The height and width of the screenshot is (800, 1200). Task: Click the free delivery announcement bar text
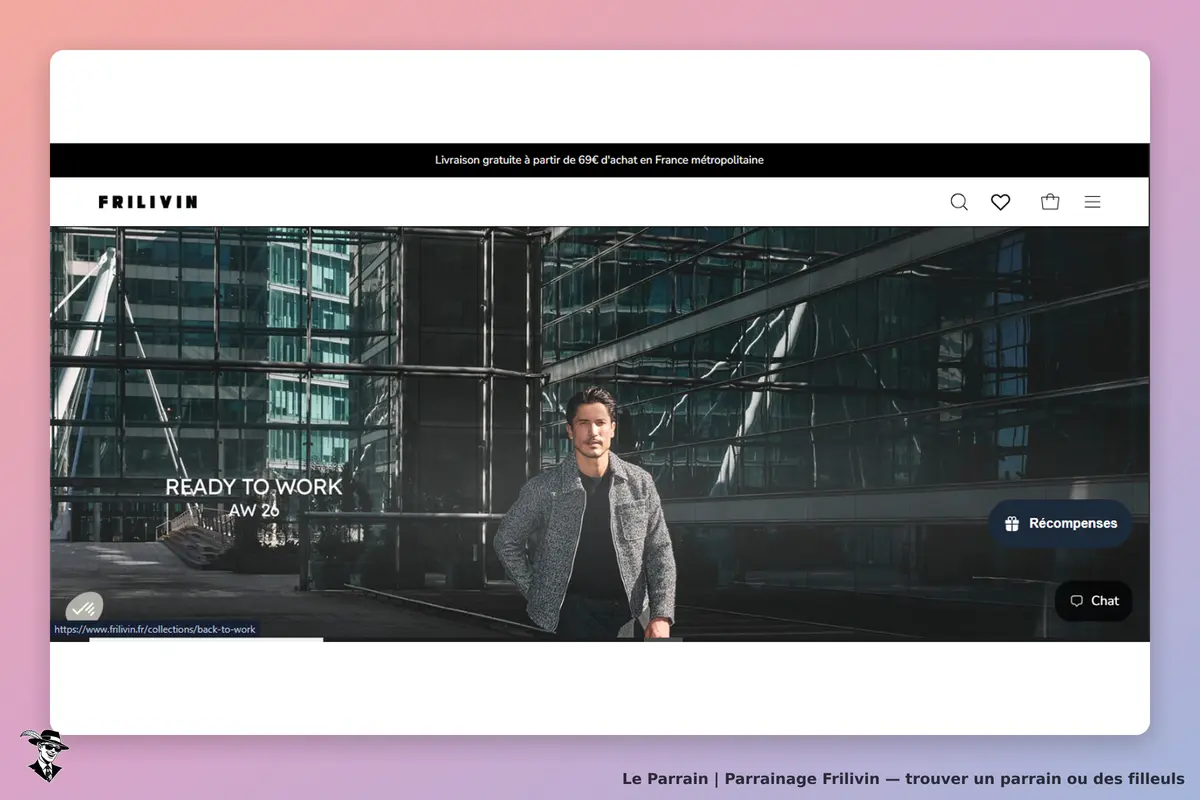599,160
